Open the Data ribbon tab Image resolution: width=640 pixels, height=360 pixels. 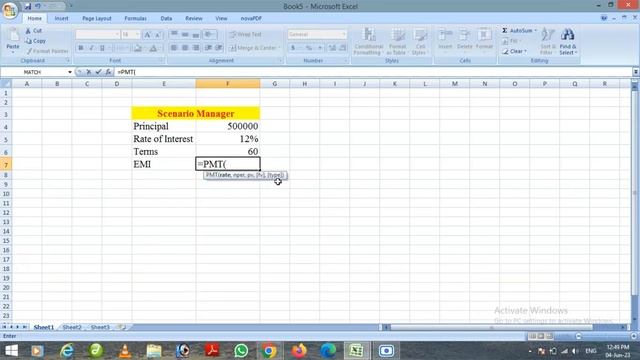click(x=166, y=18)
